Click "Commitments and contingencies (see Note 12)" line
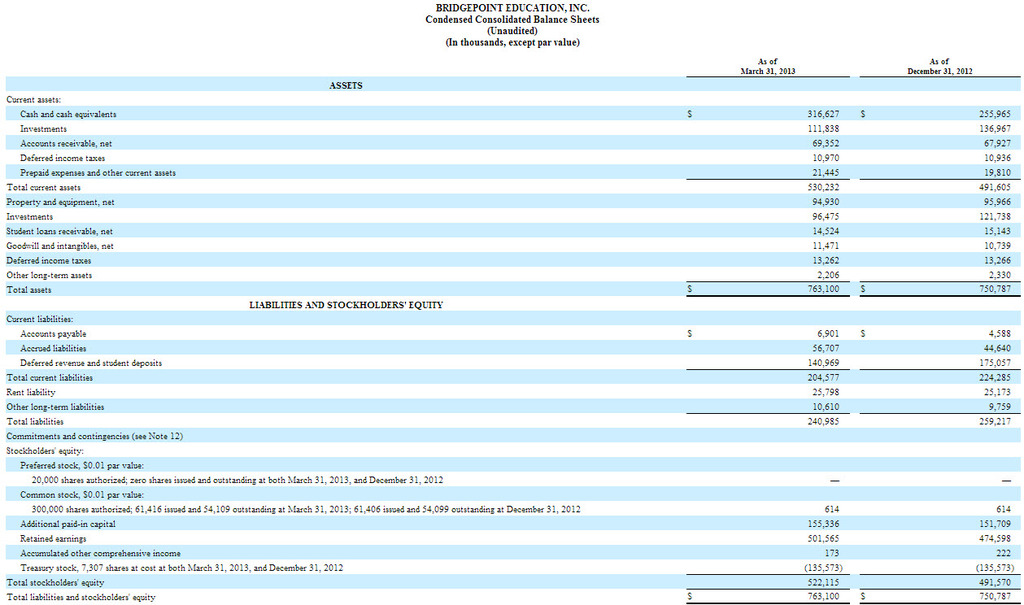The width and height of the screenshot is (1024, 605). pyautogui.click(x=95, y=436)
